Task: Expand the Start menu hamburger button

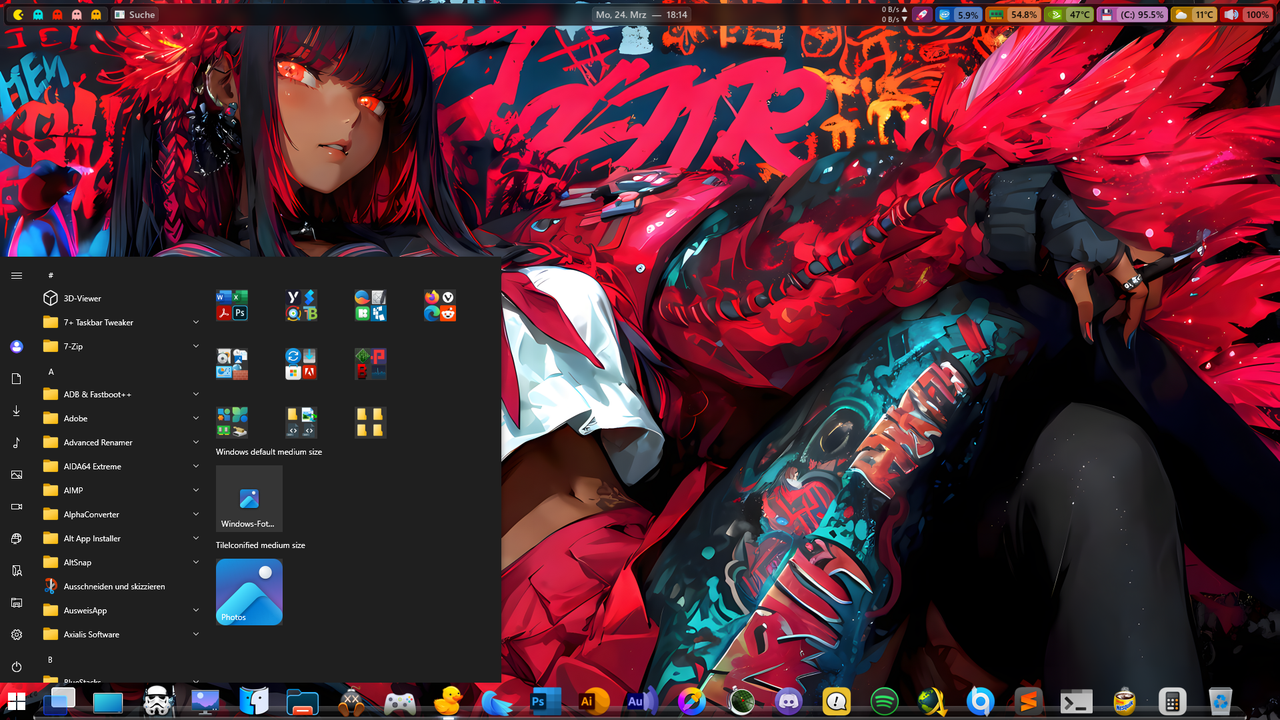Action: pyautogui.click(x=16, y=275)
